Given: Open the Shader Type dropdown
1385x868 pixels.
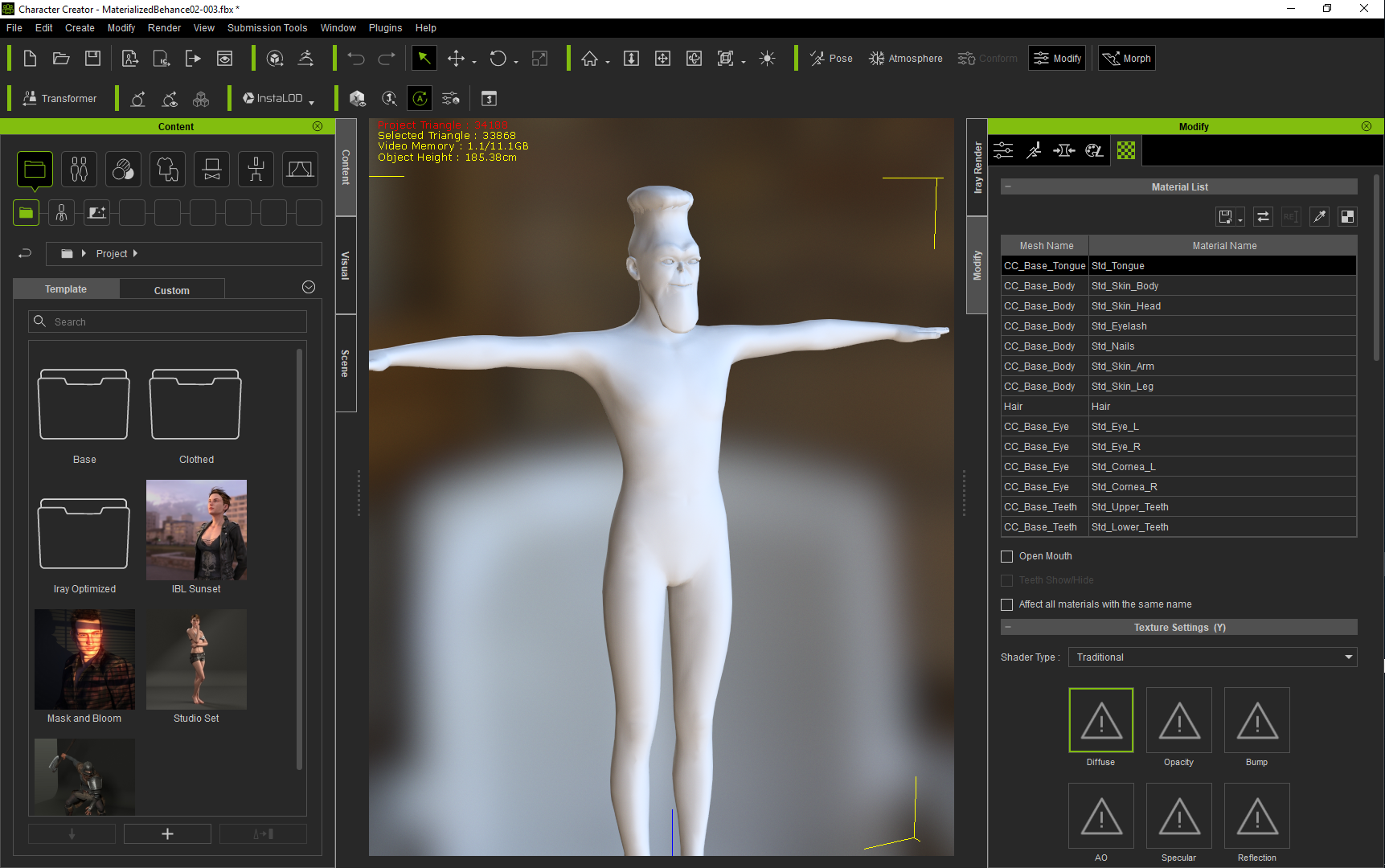Looking at the screenshot, I should (1212, 657).
